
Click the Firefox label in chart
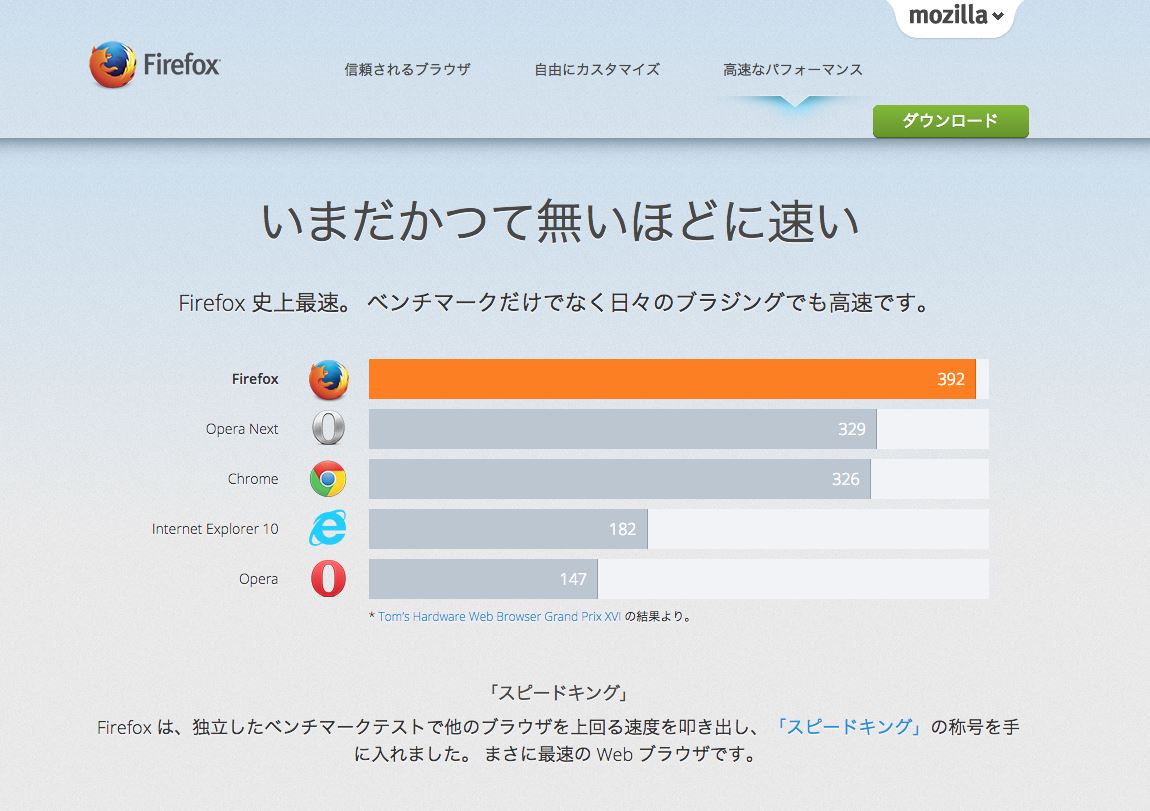pyautogui.click(x=255, y=379)
